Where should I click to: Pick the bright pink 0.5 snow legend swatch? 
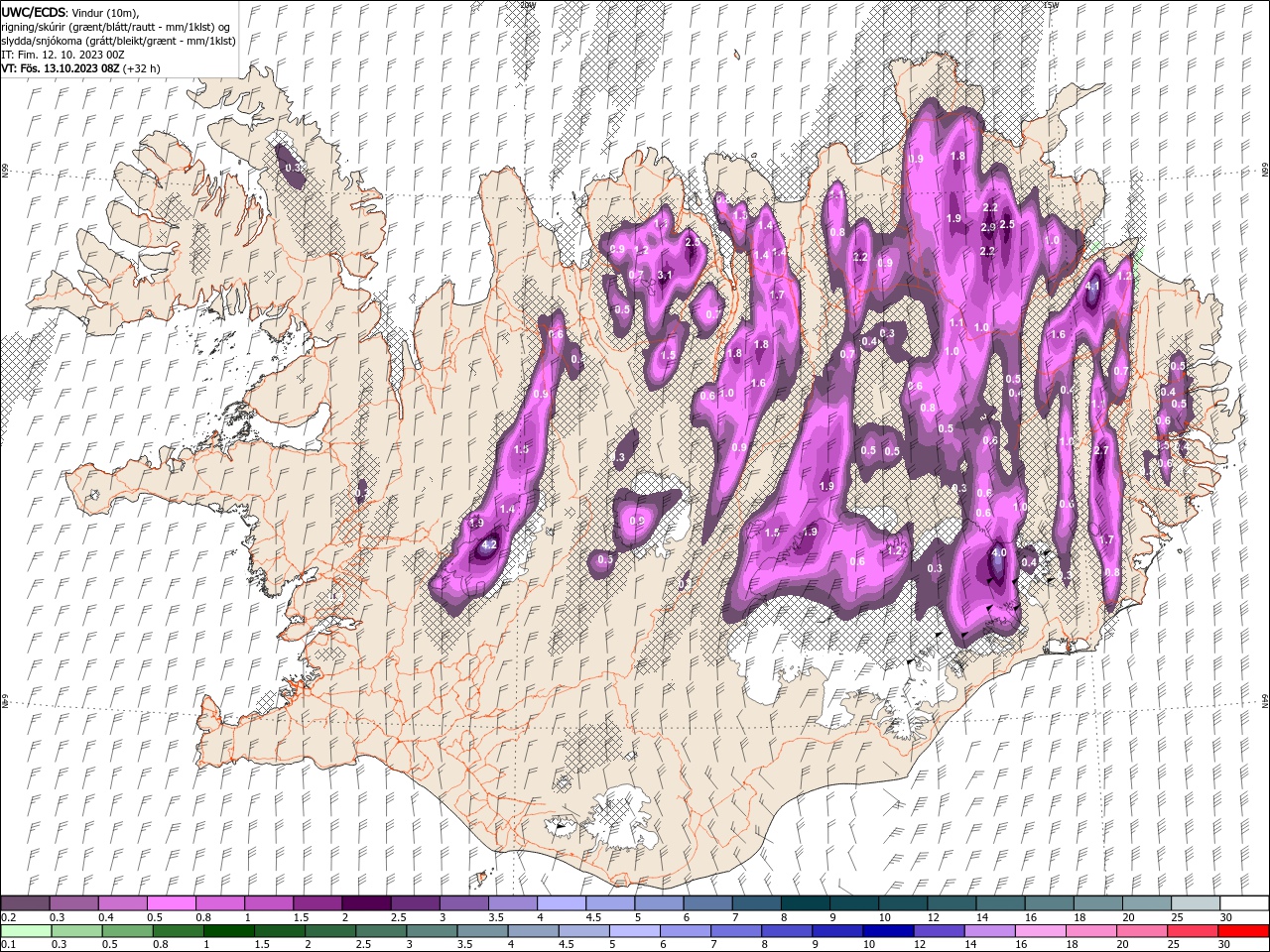point(172,903)
